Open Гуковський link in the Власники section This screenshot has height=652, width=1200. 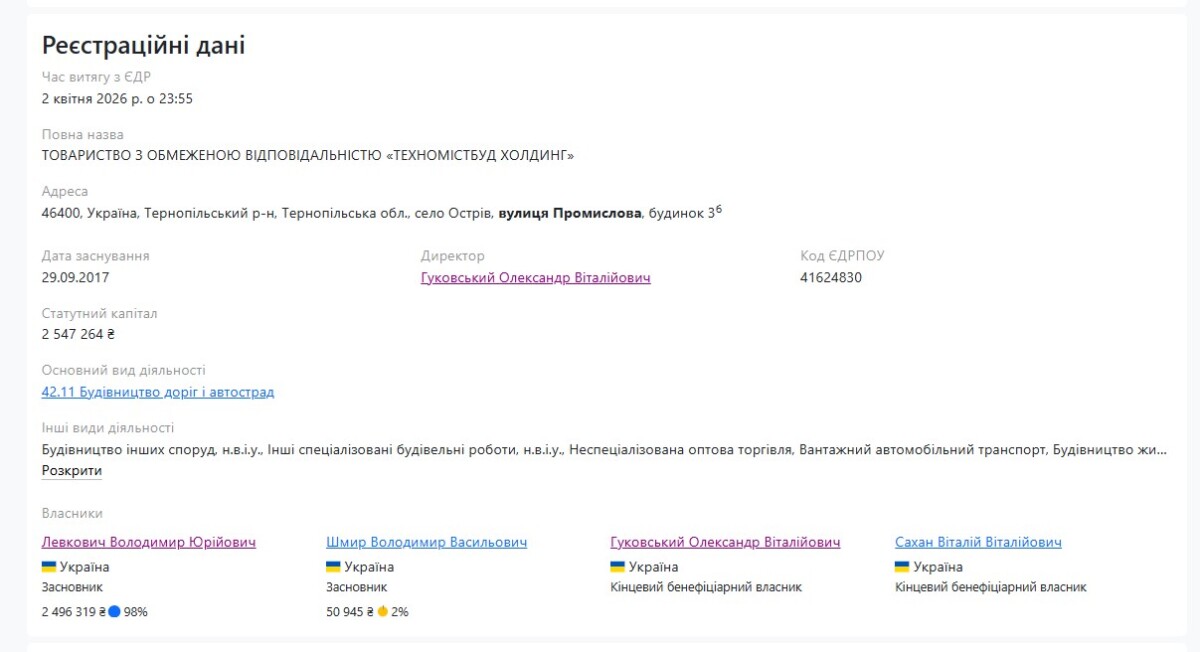[x=725, y=542]
